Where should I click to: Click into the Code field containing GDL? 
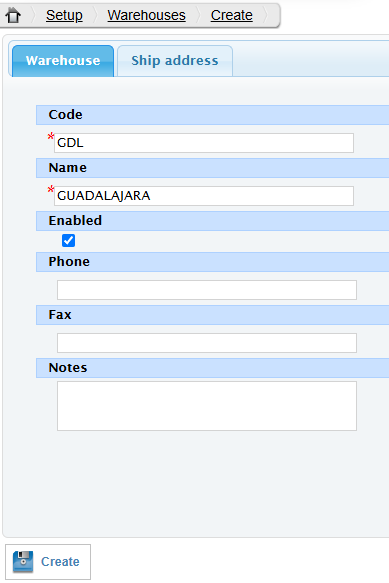point(204,143)
